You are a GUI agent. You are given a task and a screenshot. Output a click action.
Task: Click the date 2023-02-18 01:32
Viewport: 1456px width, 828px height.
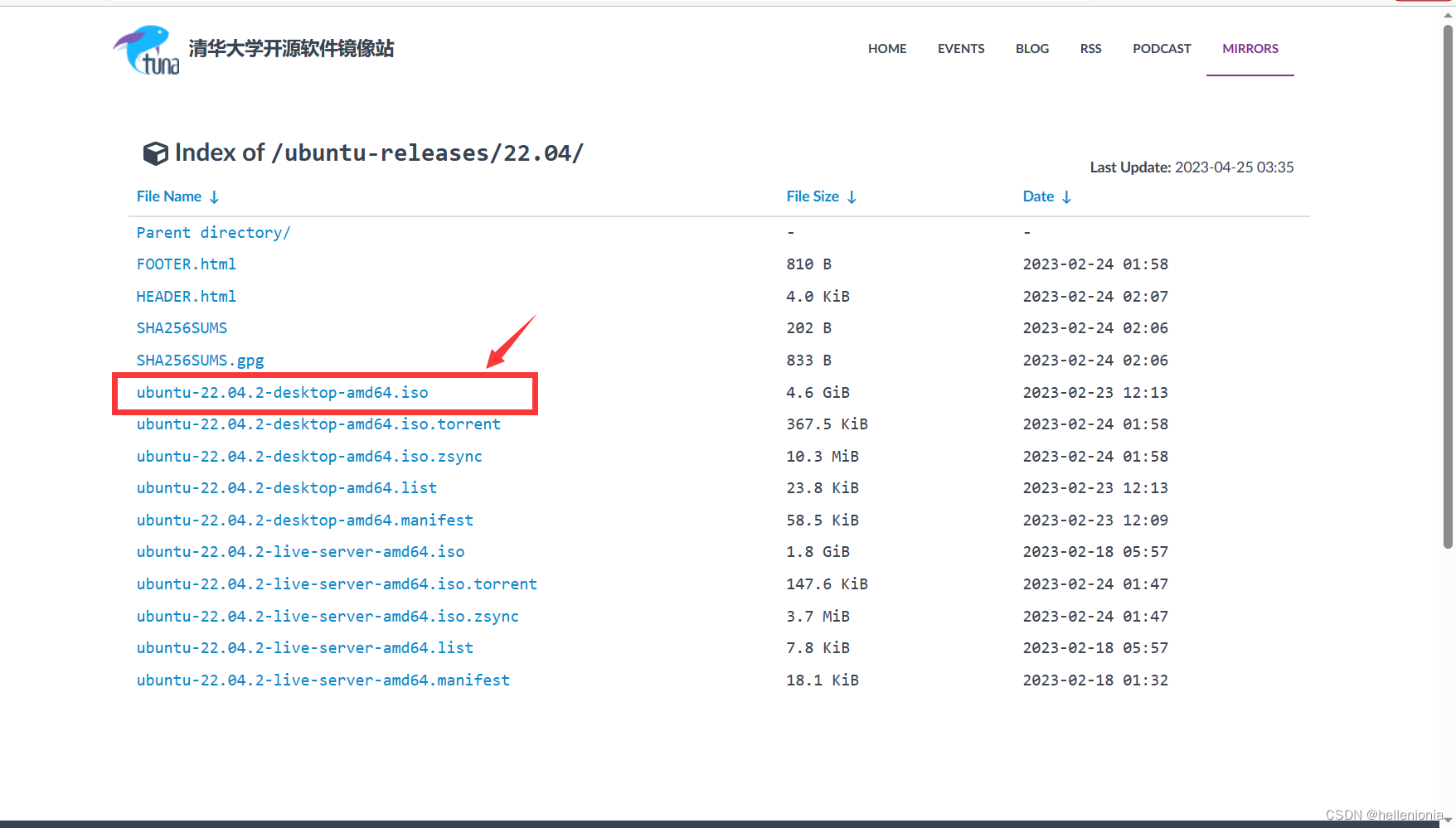pyautogui.click(x=1095, y=680)
